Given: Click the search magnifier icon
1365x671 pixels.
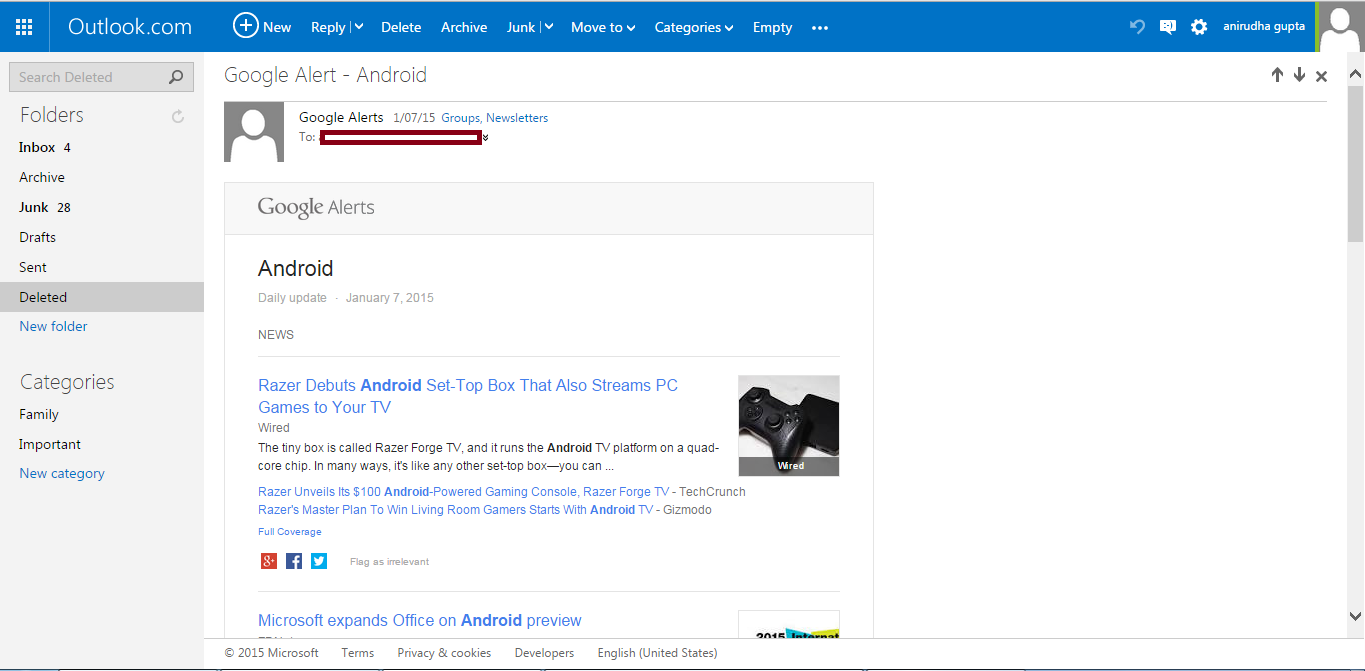Looking at the screenshot, I should (x=176, y=77).
